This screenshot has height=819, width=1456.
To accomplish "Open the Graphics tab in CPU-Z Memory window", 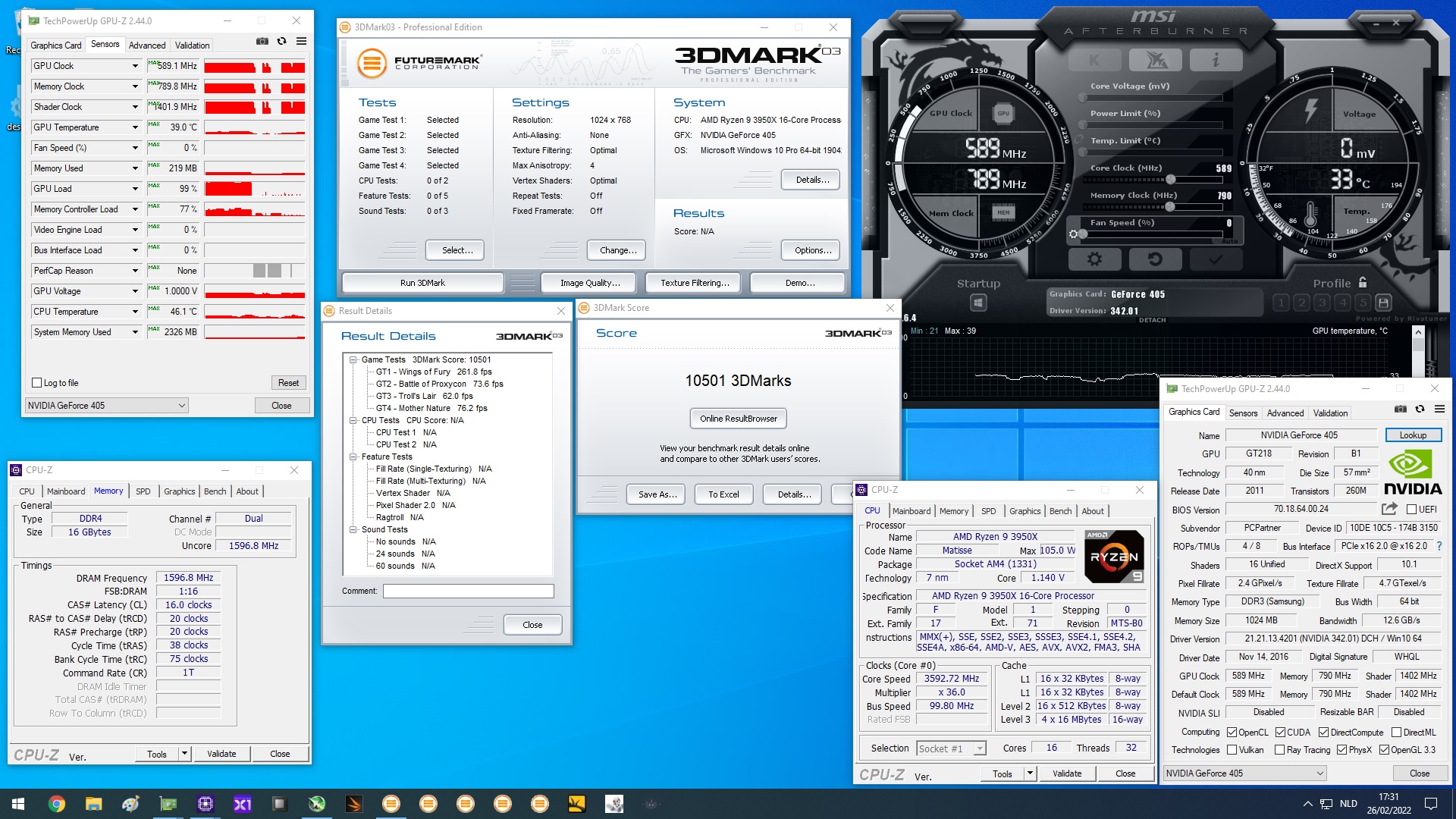I will 180,491.
